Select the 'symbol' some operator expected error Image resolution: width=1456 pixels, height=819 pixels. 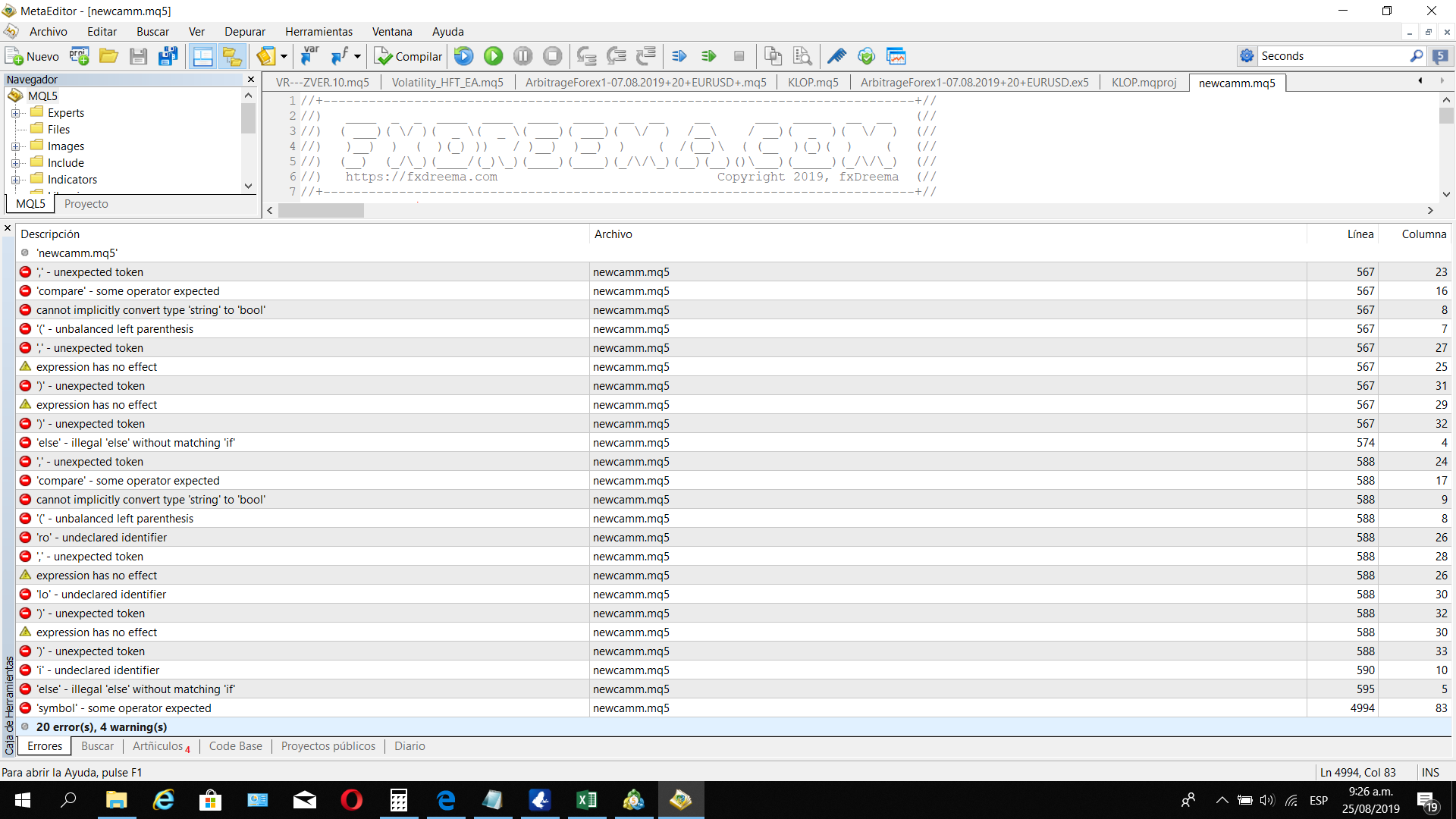pos(733,708)
